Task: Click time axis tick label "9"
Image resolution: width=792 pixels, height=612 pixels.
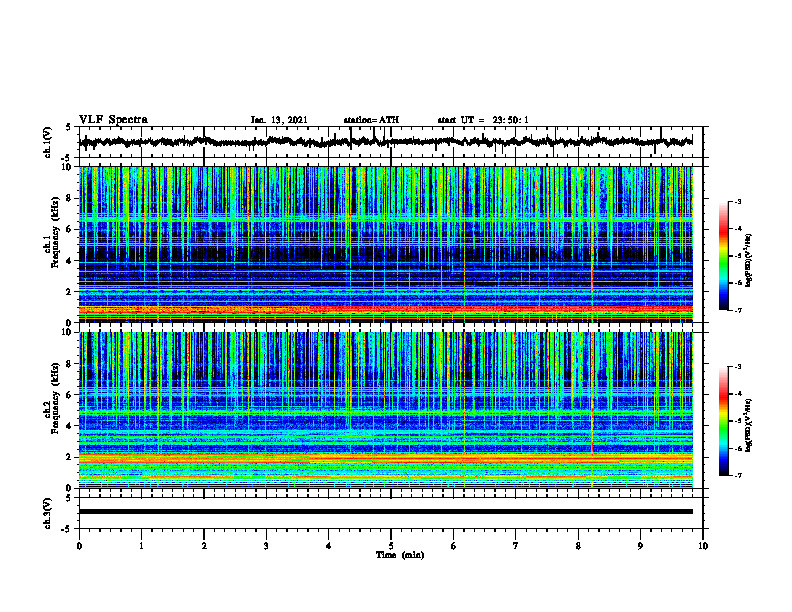Action: pos(640,546)
